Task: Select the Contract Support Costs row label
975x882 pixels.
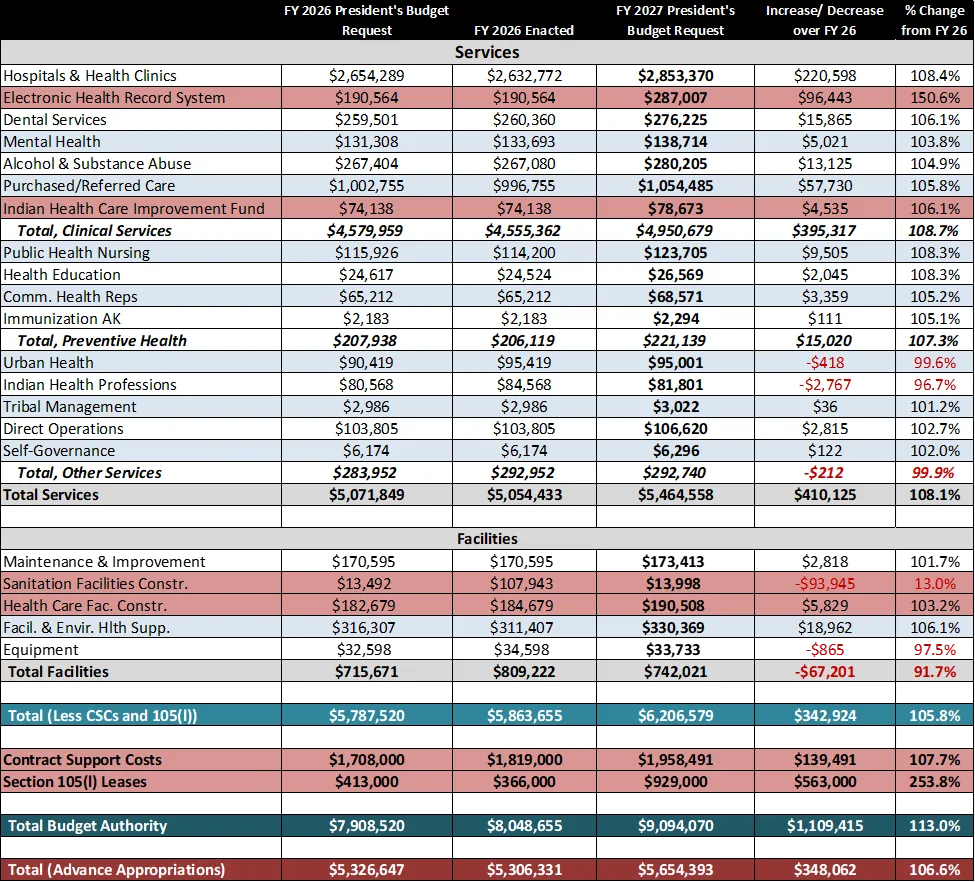Action: point(82,760)
